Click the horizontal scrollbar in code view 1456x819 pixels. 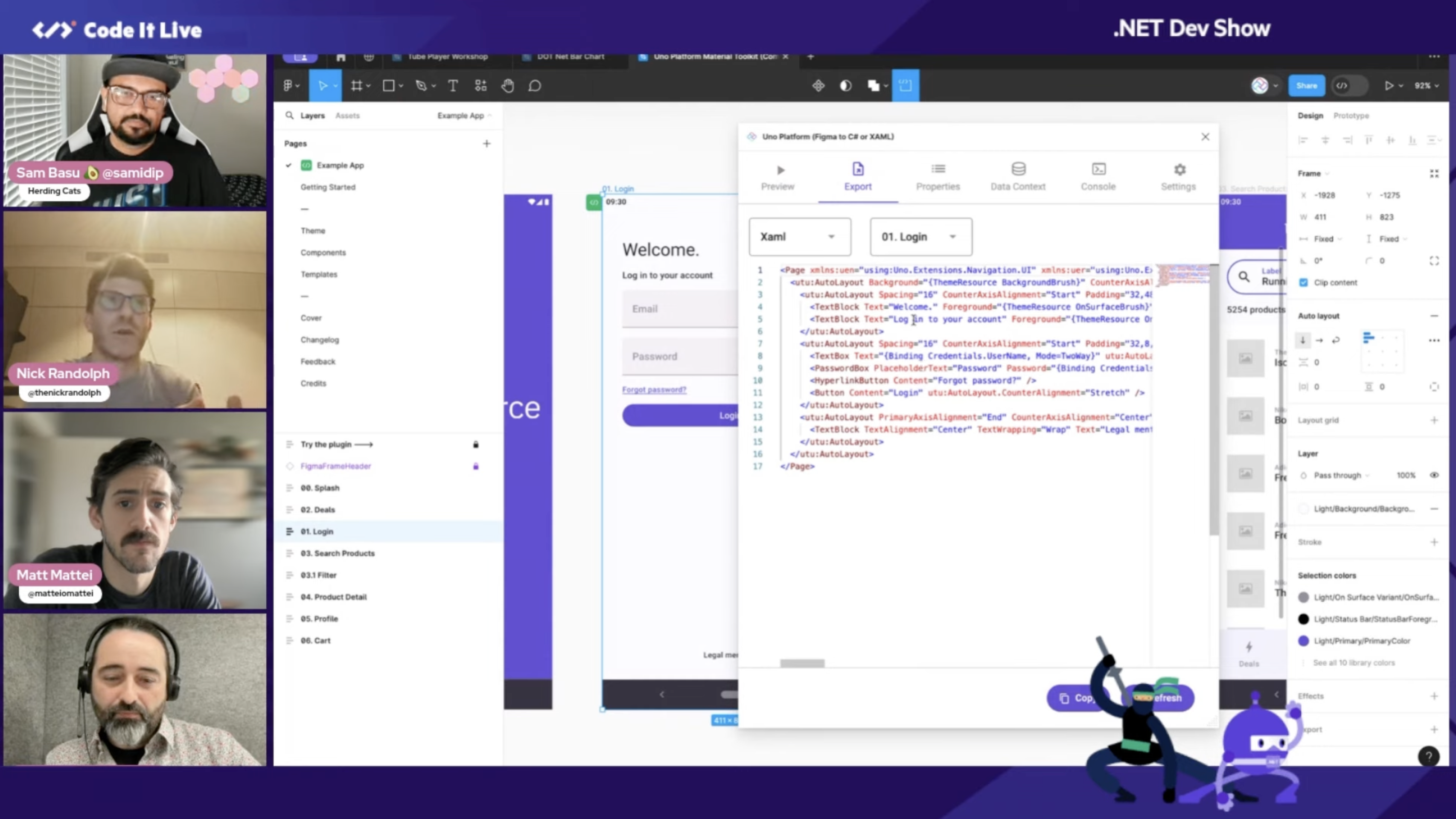[x=802, y=663]
